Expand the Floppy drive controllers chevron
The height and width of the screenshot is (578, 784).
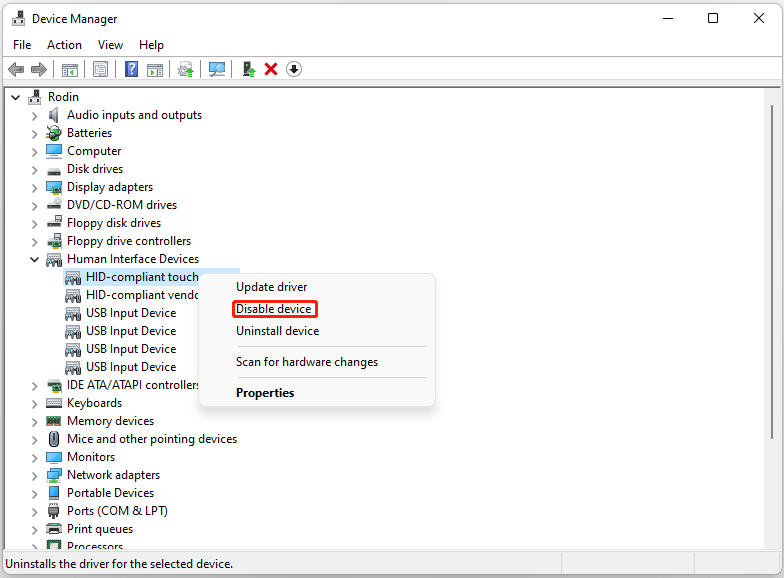[34, 242]
